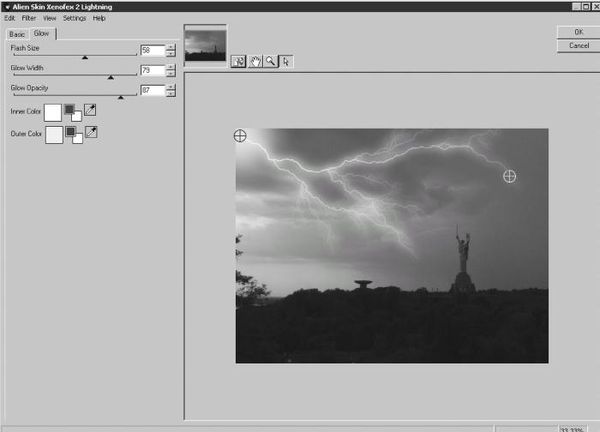Click foreground/background icon beside Outer Color
Viewport: 600px width, 432px height.
click(x=73, y=134)
